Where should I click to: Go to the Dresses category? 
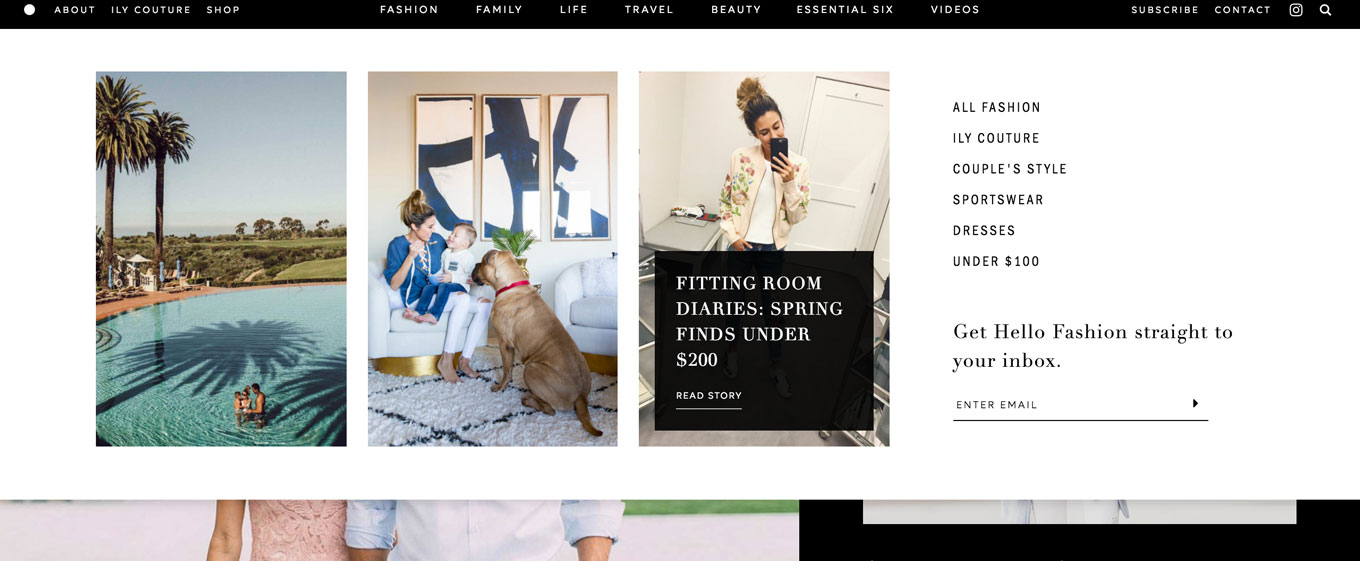(984, 230)
